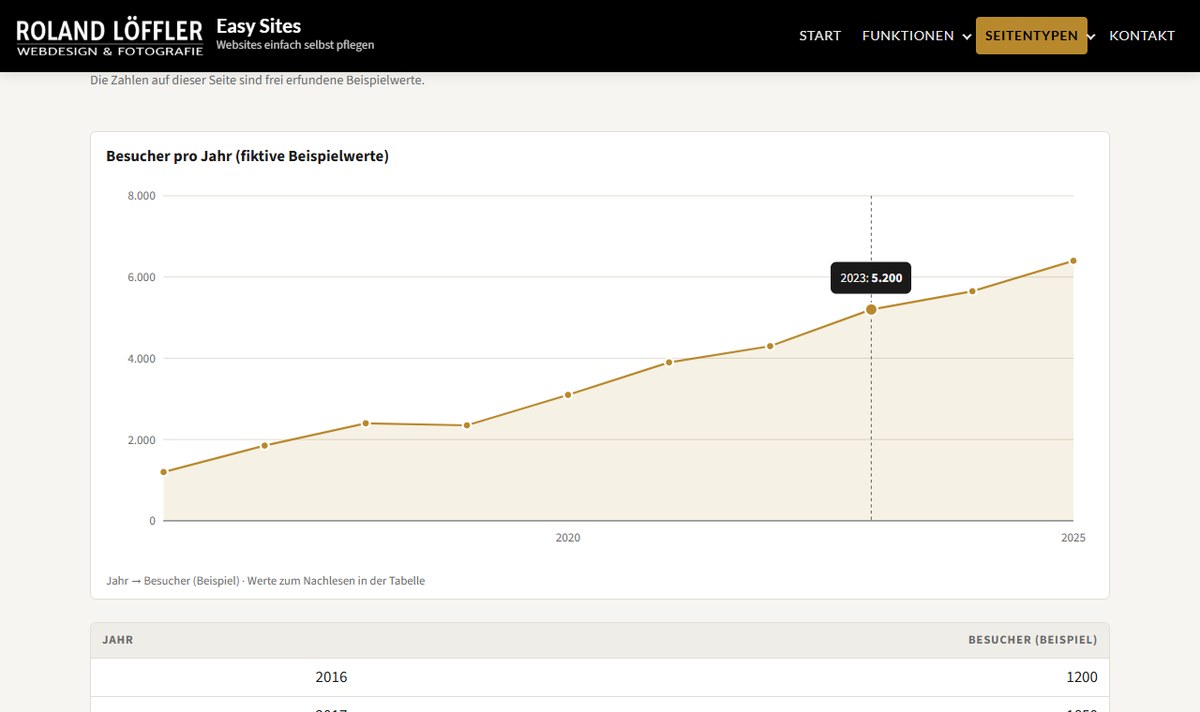Image resolution: width=1200 pixels, height=712 pixels.
Task: Click the highlighted 2023 data point
Action: 871,310
